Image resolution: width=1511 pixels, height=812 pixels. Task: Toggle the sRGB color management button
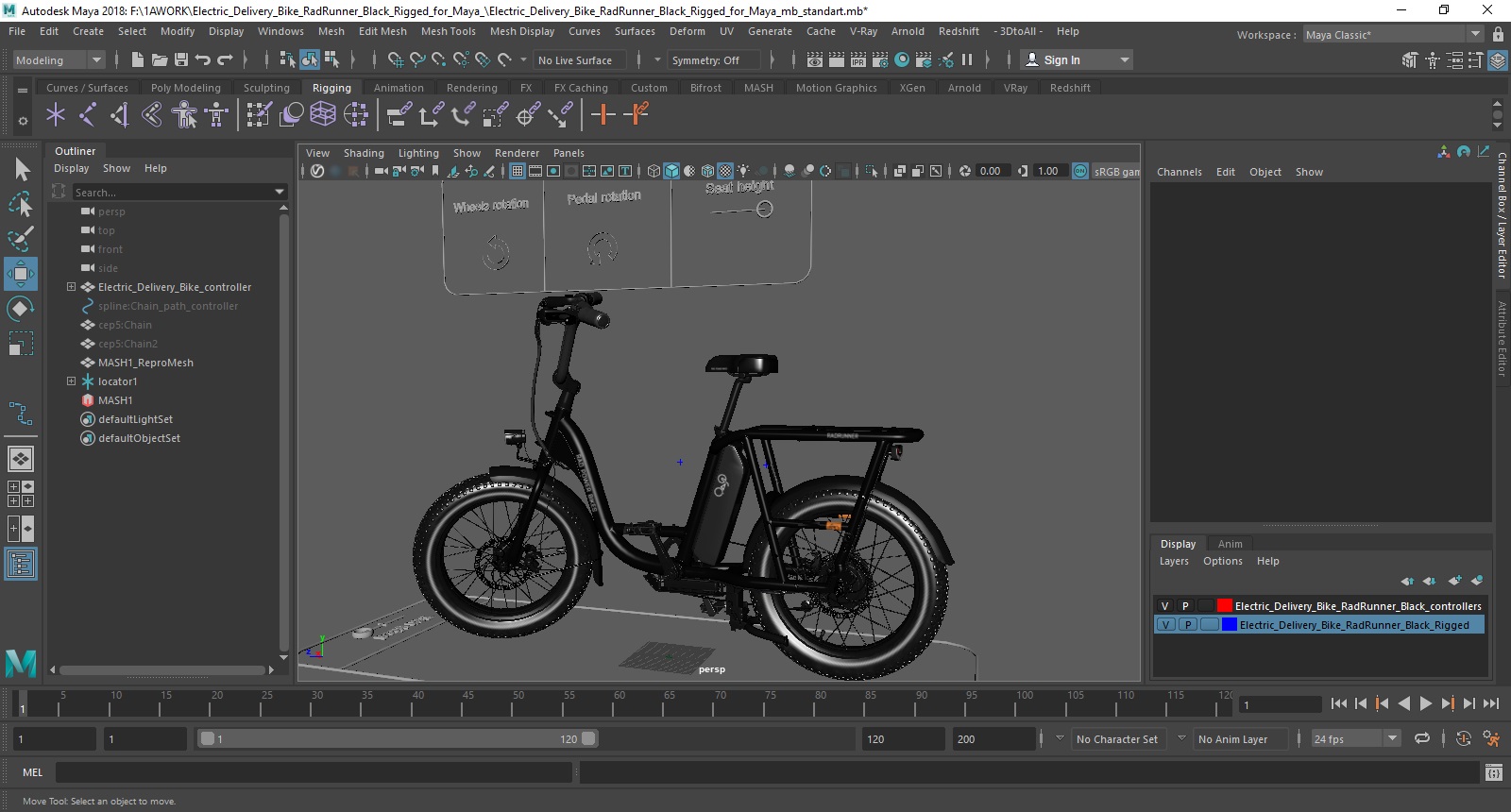pos(1080,171)
